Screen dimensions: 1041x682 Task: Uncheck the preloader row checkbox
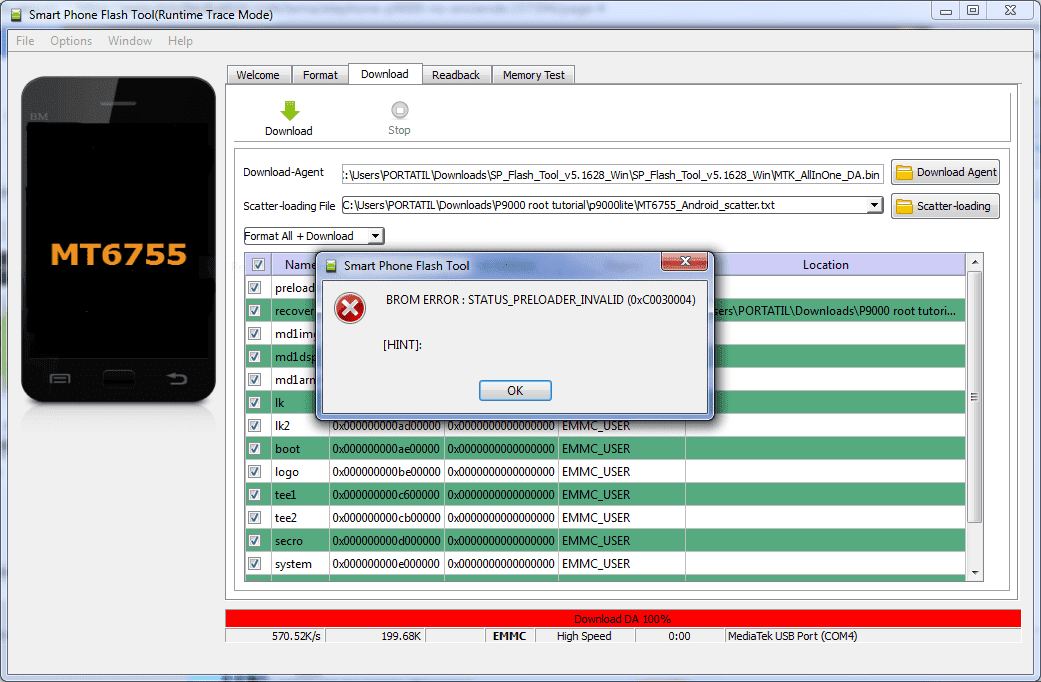pos(254,288)
